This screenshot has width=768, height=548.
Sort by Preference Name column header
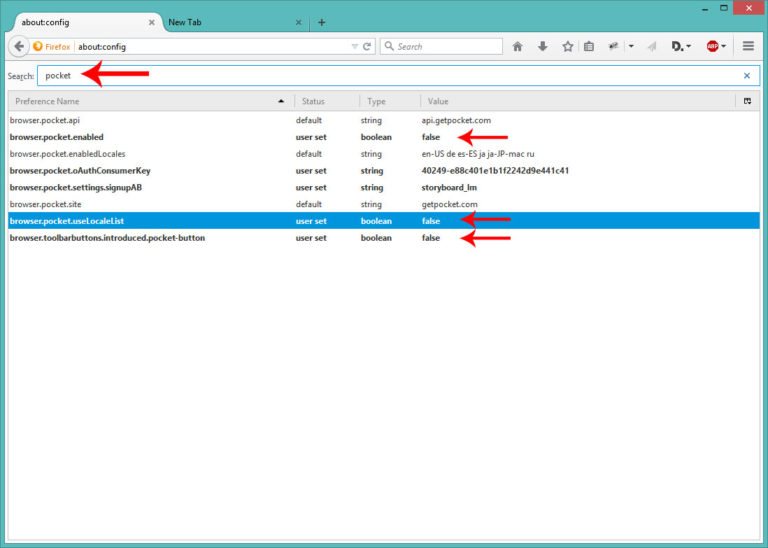[x=151, y=101]
